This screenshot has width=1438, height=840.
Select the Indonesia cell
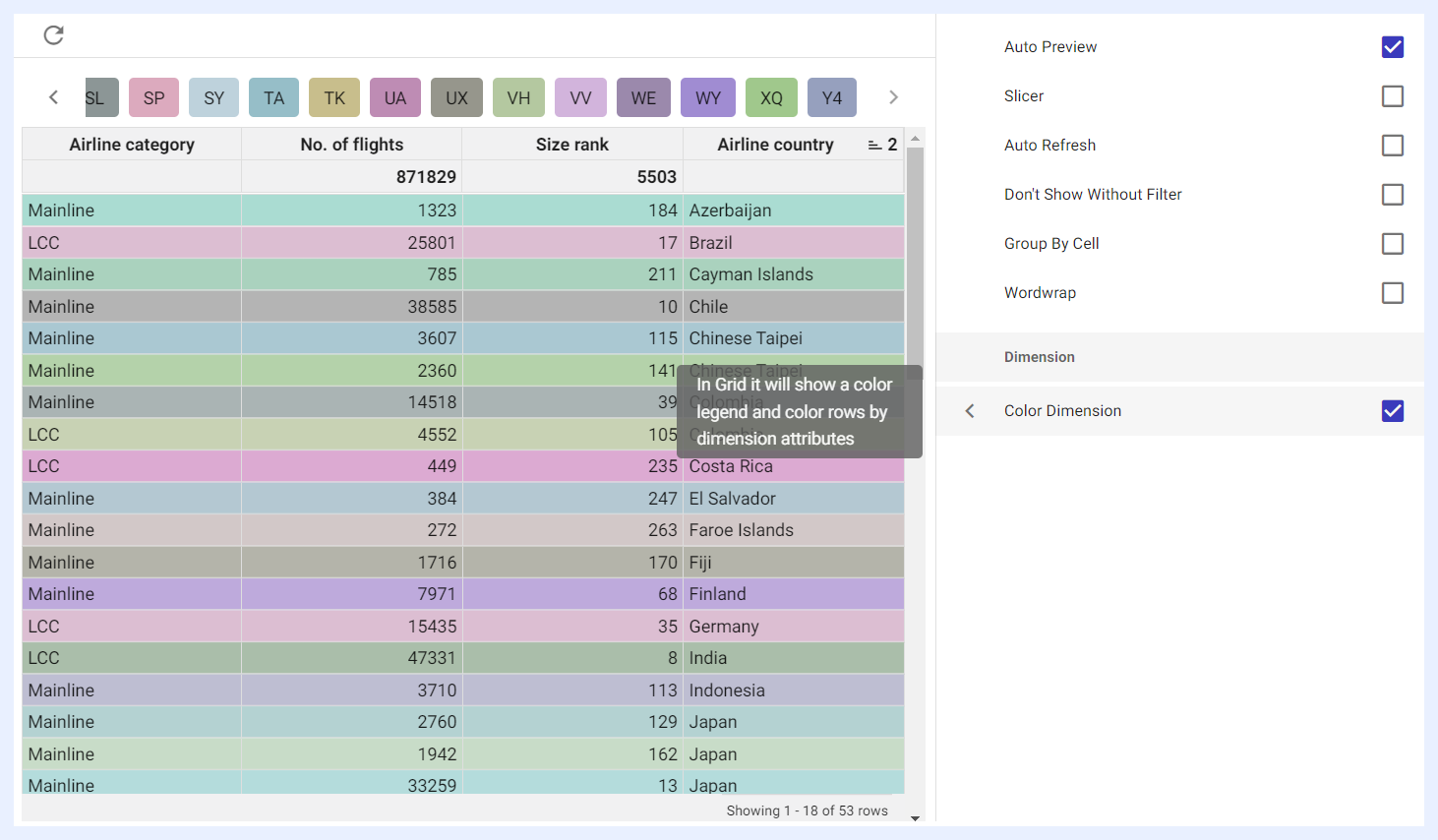tap(794, 690)
